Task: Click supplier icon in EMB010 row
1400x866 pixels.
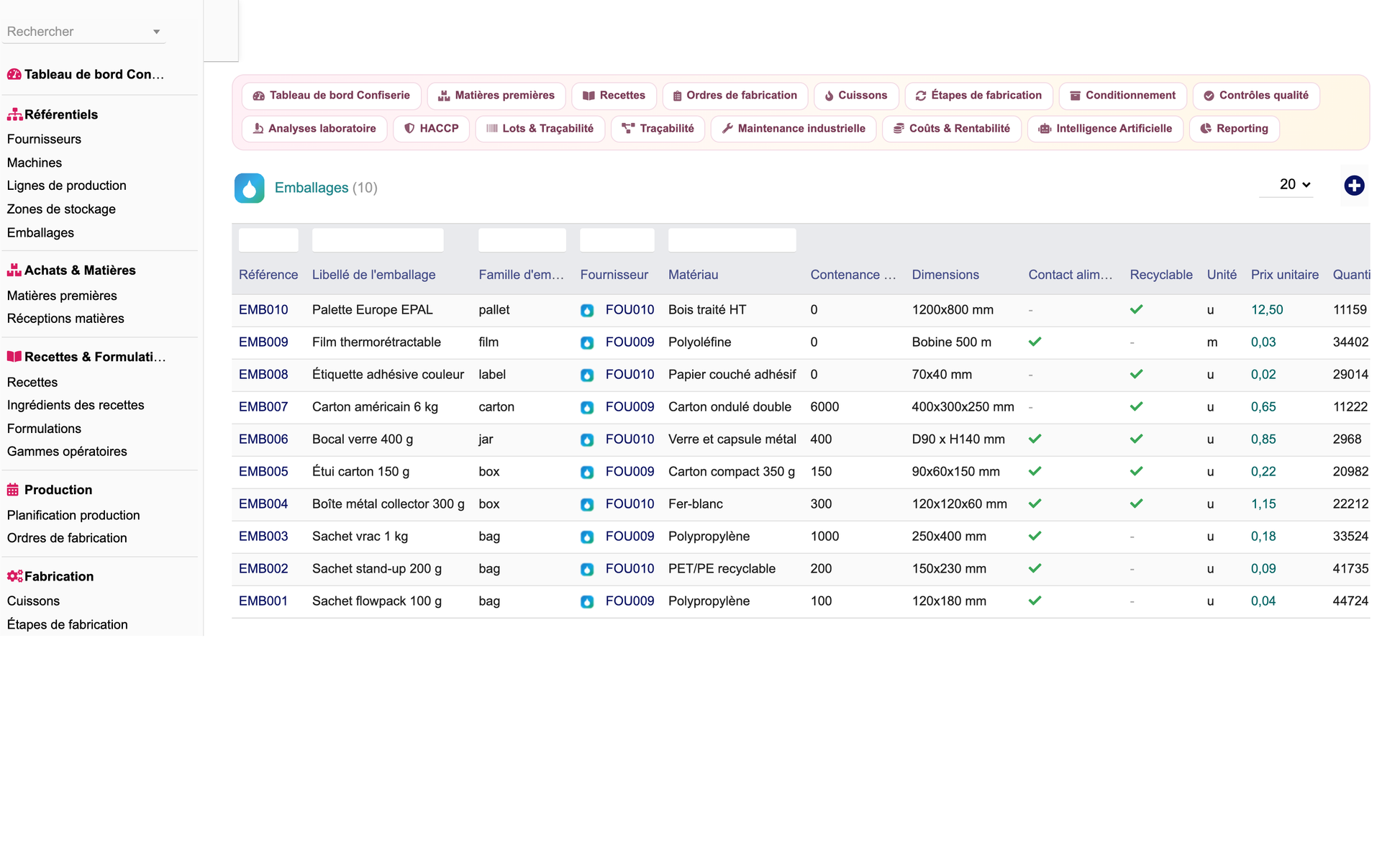Action: 587,311
